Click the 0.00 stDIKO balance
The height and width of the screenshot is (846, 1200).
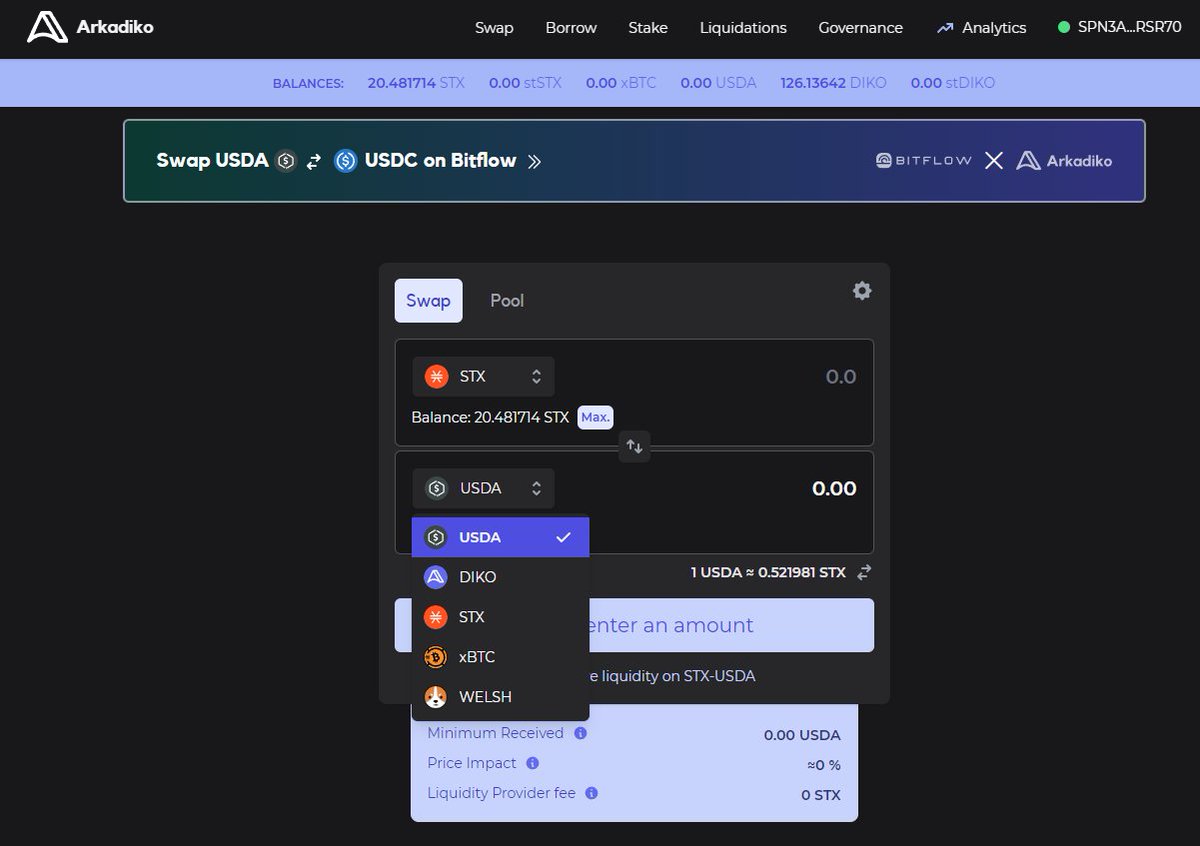click(953, 83)
